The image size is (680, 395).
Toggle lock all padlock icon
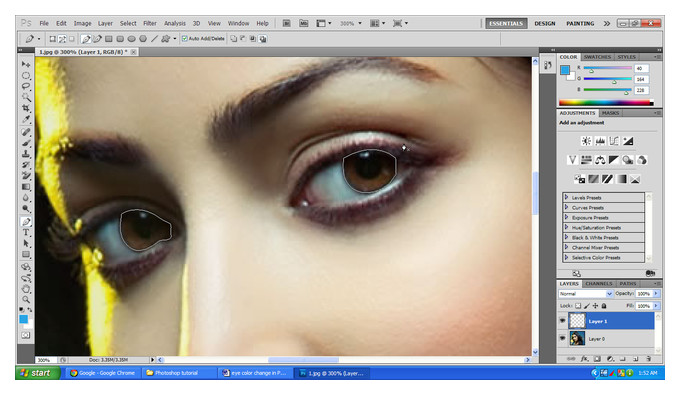coord(604,306)
